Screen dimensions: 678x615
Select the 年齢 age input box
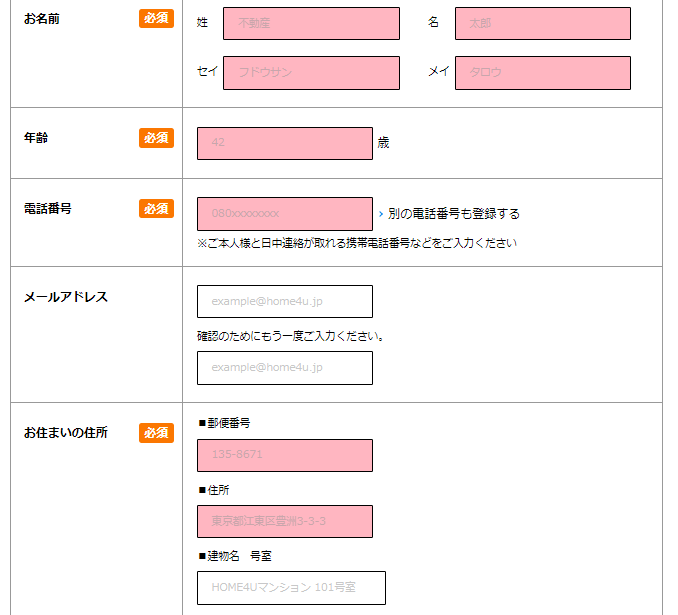pyautogui.click(x=285, y=143)
